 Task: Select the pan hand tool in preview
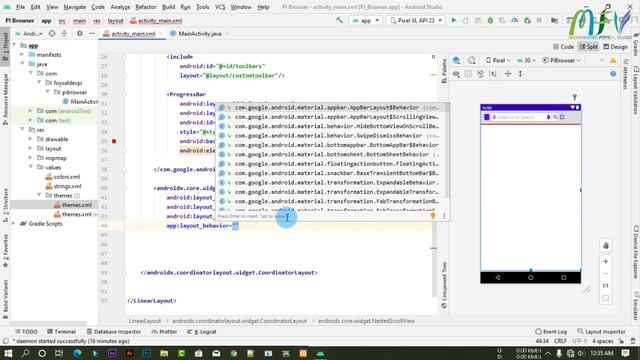[606, 245]
